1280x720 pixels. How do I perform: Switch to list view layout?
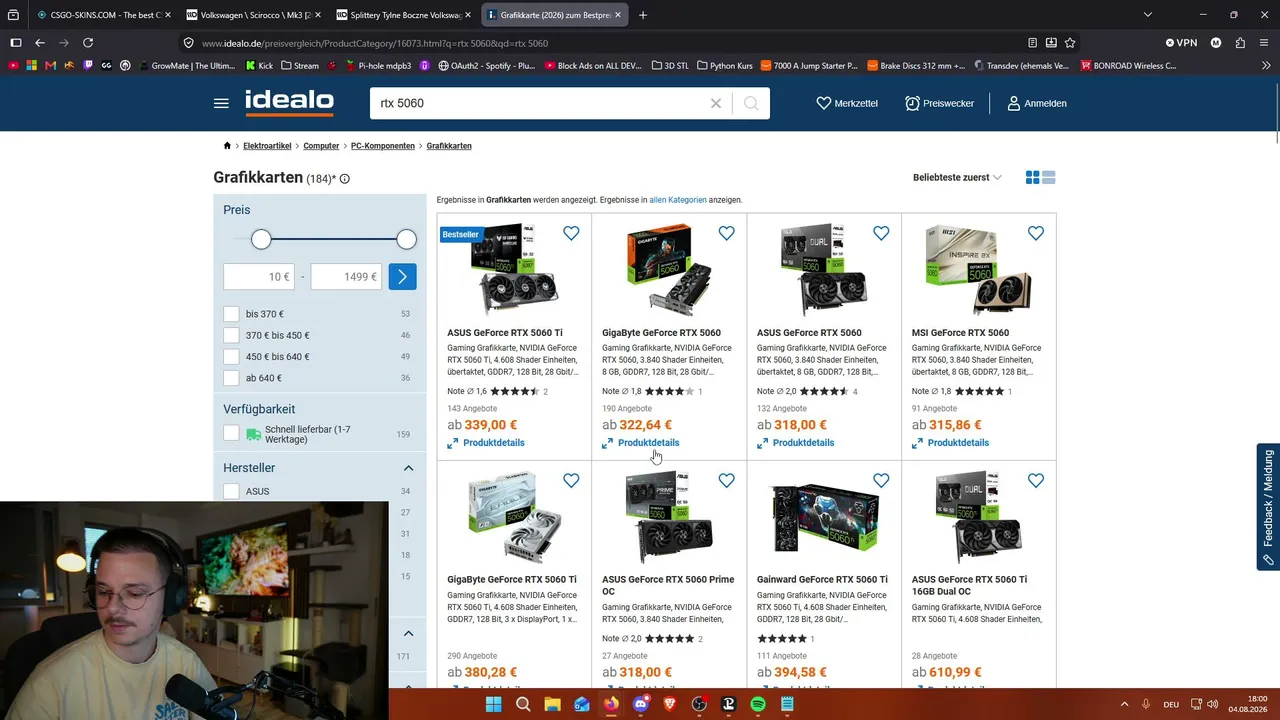click(x=1049, y=178)
